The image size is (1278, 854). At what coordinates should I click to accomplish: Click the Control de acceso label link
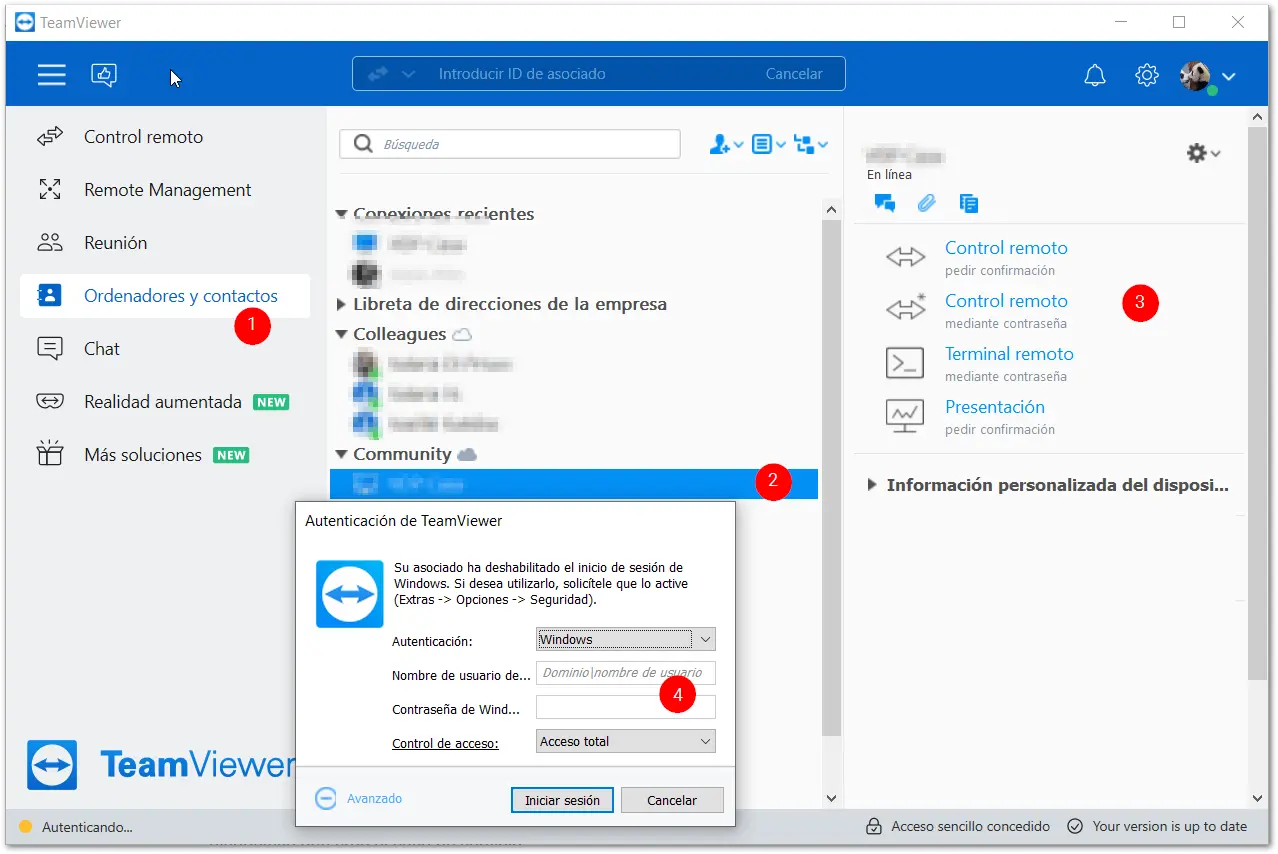[445, 743]
